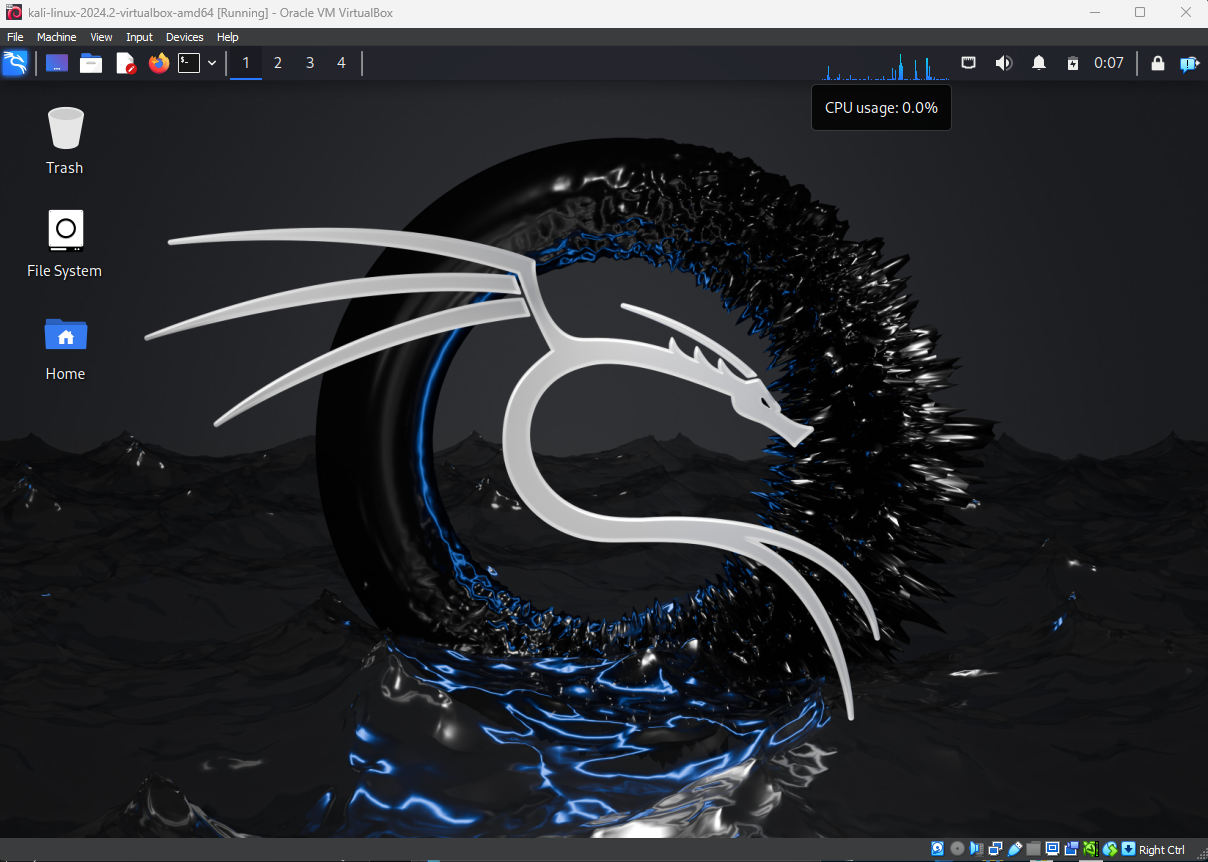Open the terminal emulator
This screenshot has width=1208, height=862.
click(x=189, y=63)
